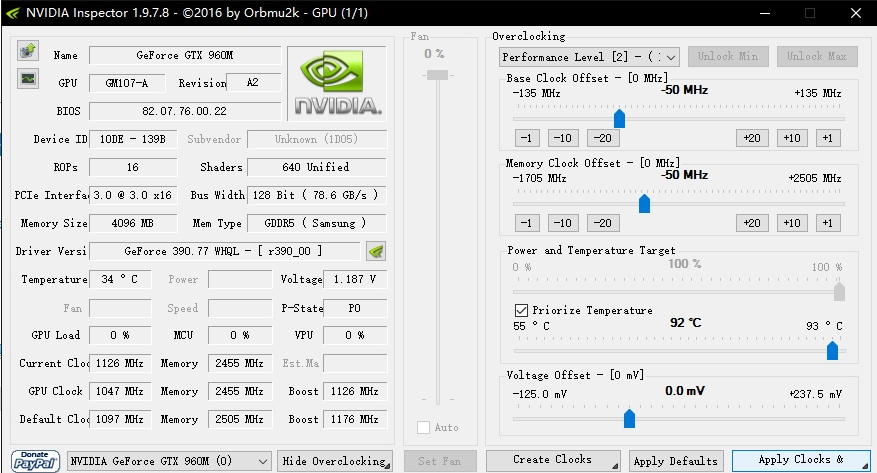877x473 pixels.
Task: Expand the Create Clocks button menu corner
Action: 615,466
